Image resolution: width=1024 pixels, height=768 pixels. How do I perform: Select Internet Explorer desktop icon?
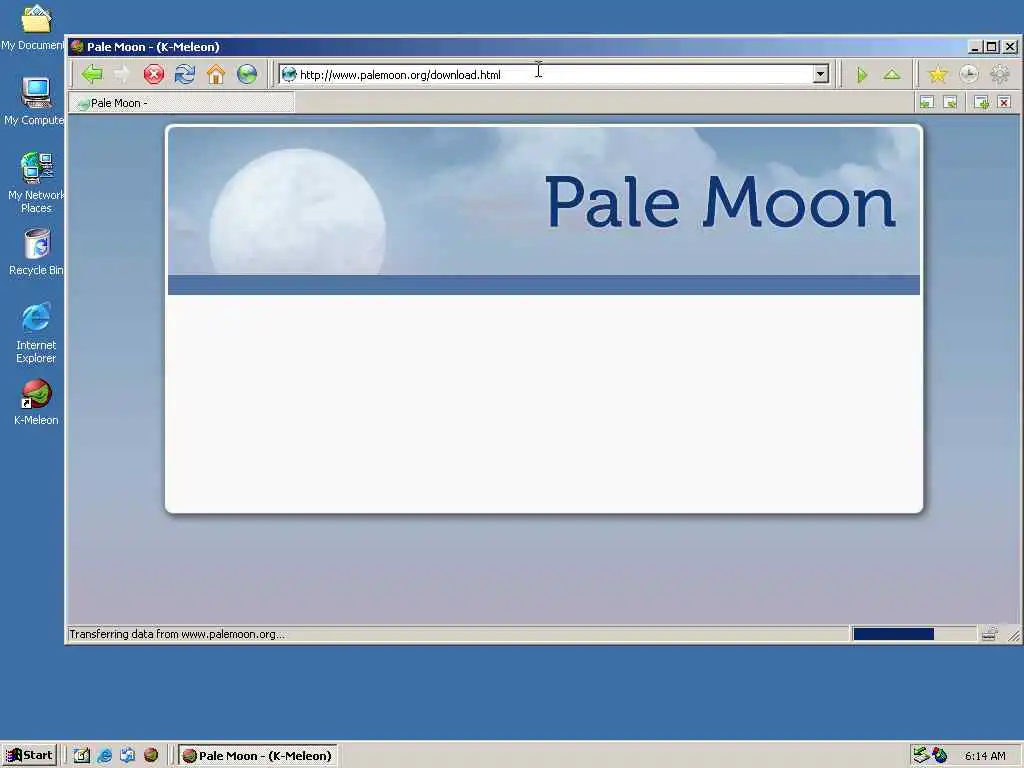(x=36, y=333)
